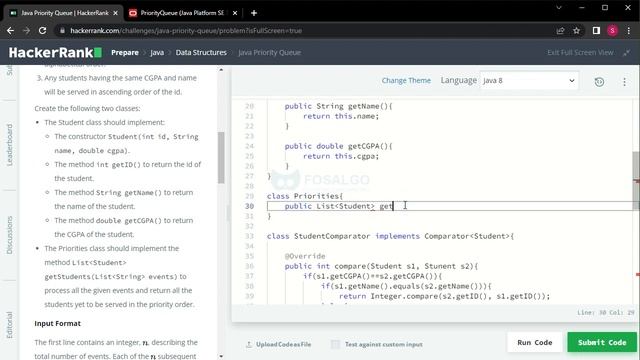The height and width of the screenshot is (360, 640).
Task: Open a new browser tab
Action: point(254,13)
